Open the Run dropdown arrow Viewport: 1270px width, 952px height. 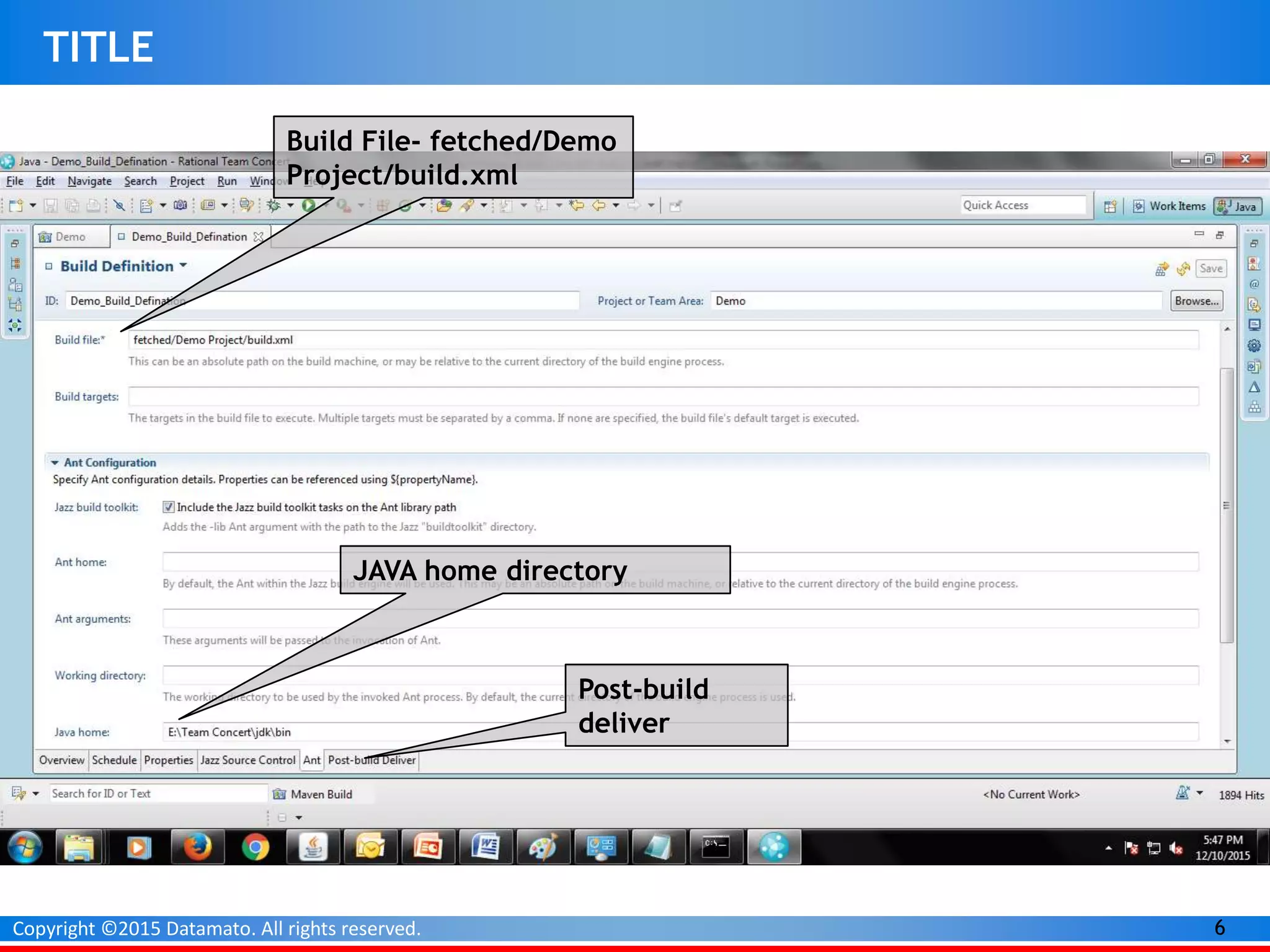[x=325, y=205]
